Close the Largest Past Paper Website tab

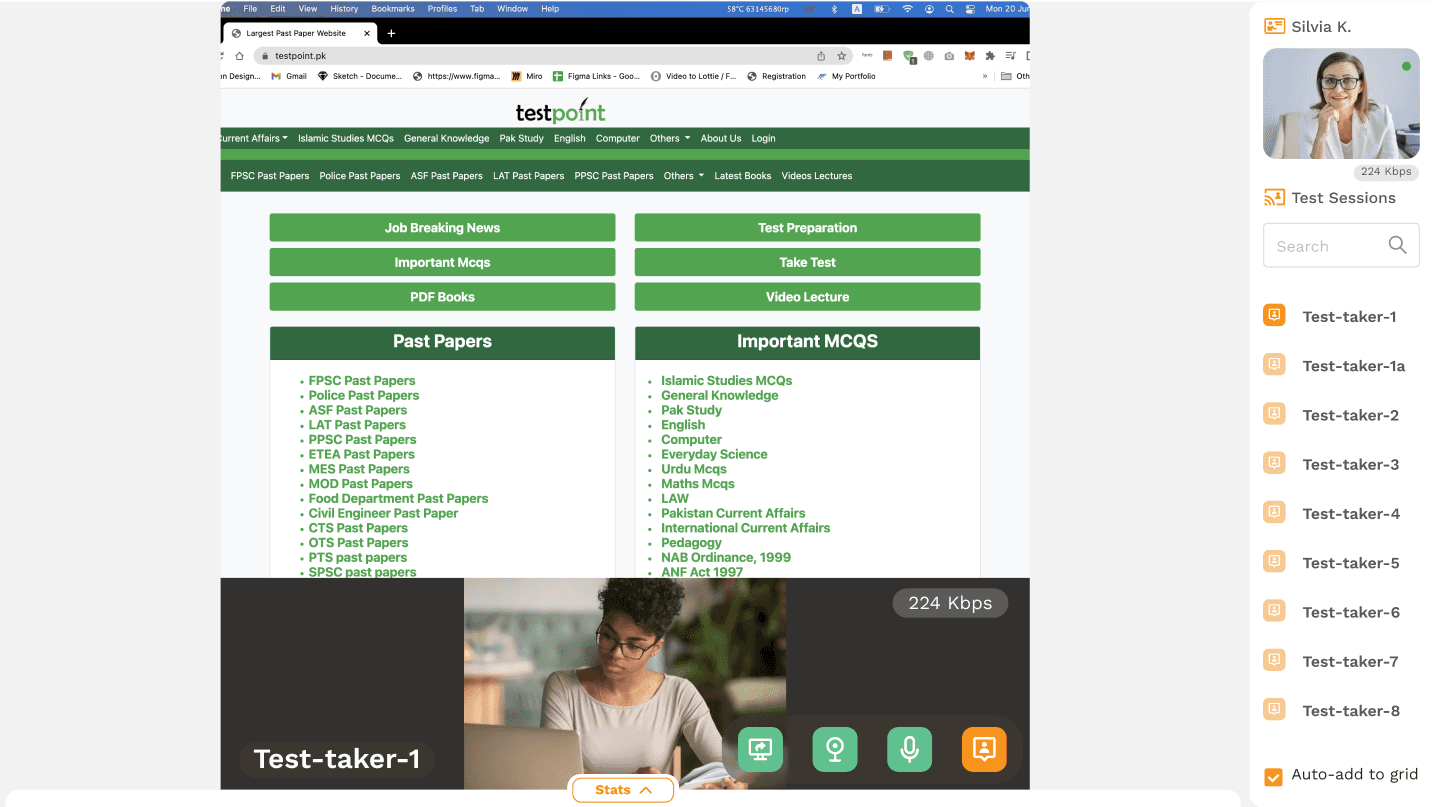click(x=367, y=33)
